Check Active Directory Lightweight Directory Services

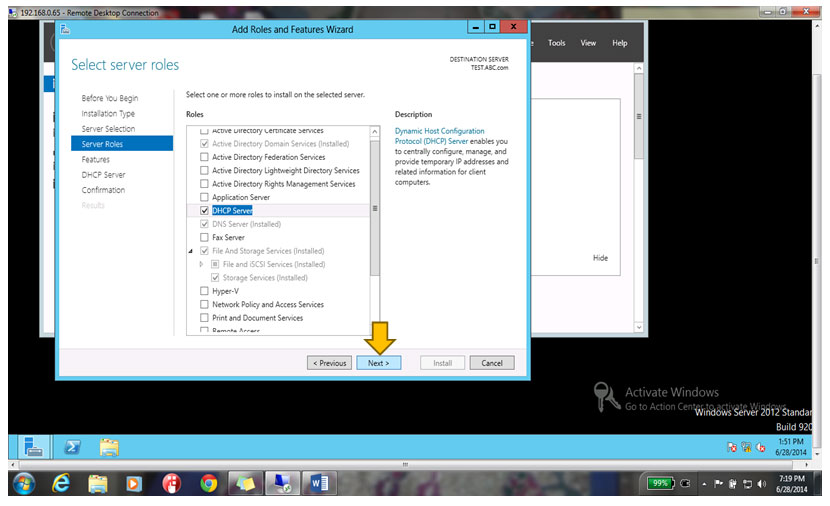click(x=204, y=170)
